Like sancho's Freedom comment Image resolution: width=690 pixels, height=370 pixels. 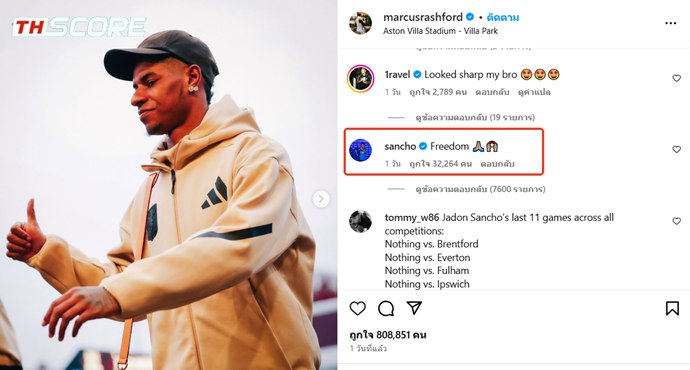[x=676, y=150]
